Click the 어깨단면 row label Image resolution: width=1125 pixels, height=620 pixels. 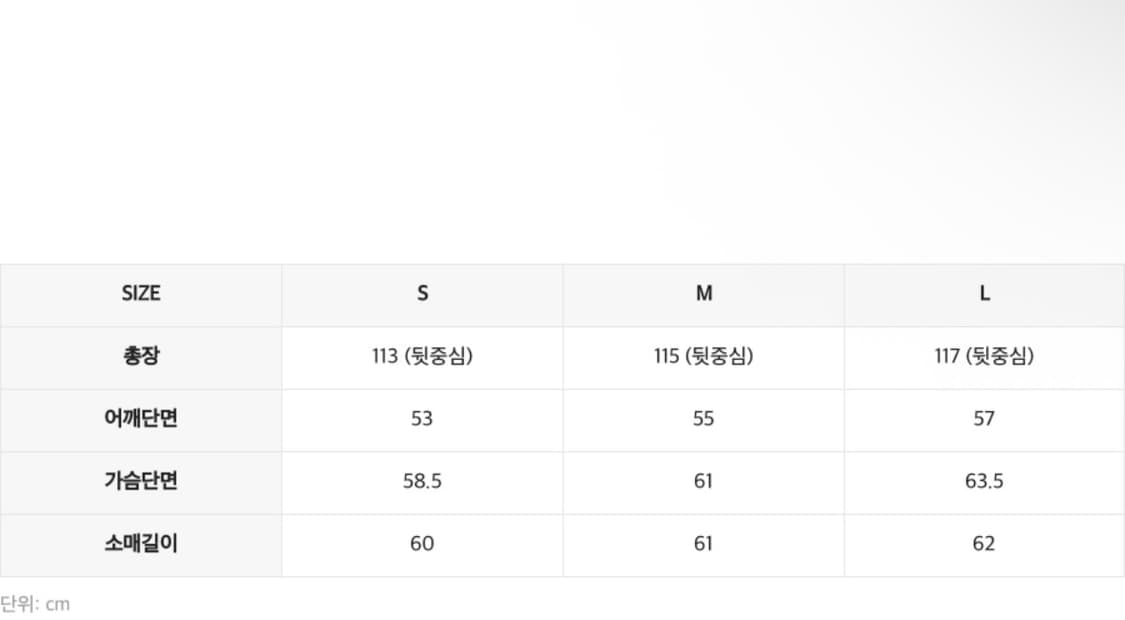(141, 418)
